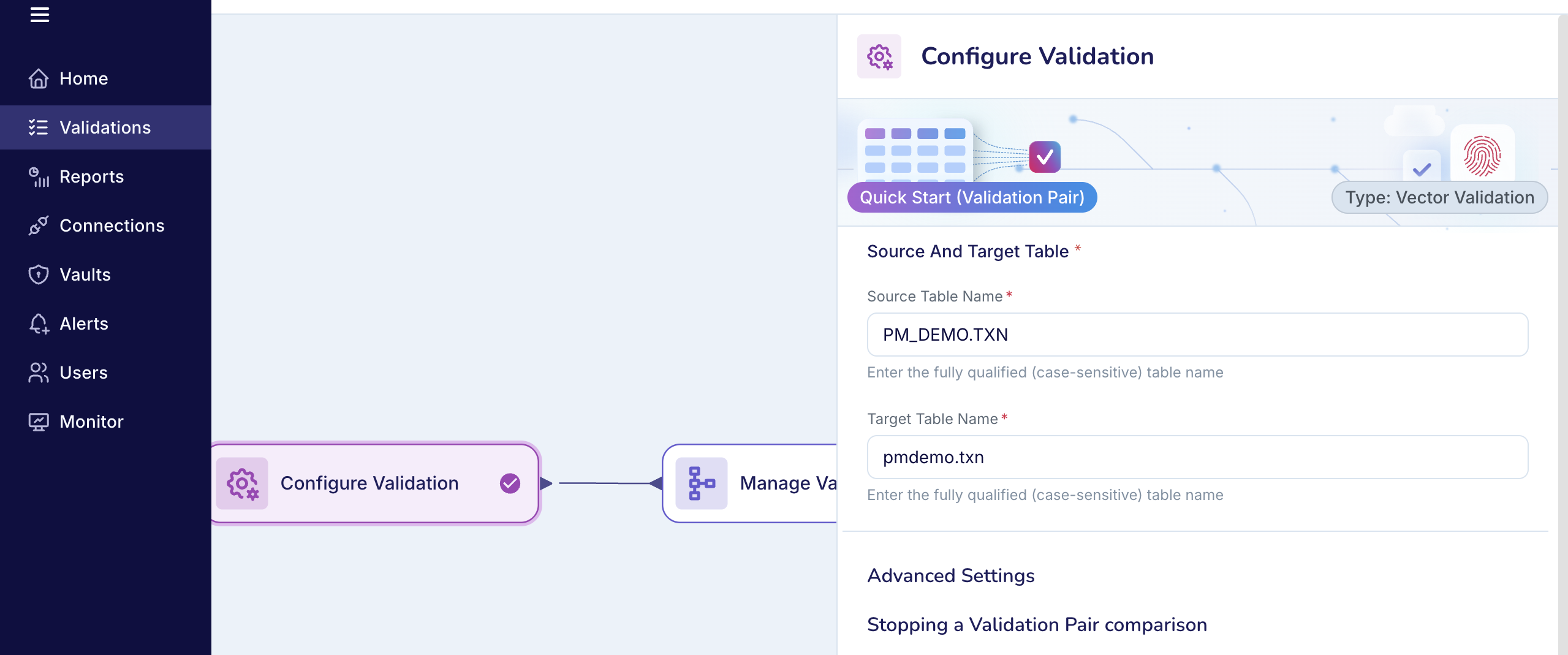Click the Type: Vector Validation label
The width and height of the screenshot is (1568, 655).
pos(1439,197)
